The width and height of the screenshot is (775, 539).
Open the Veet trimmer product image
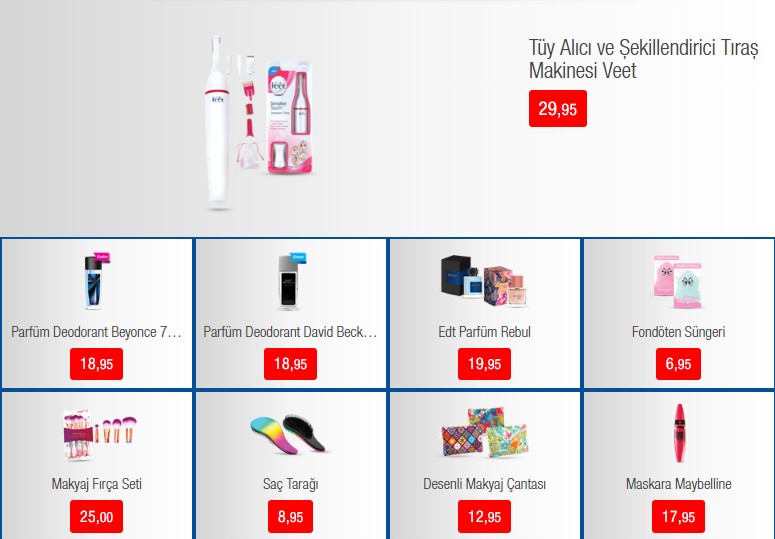(261, 124)
